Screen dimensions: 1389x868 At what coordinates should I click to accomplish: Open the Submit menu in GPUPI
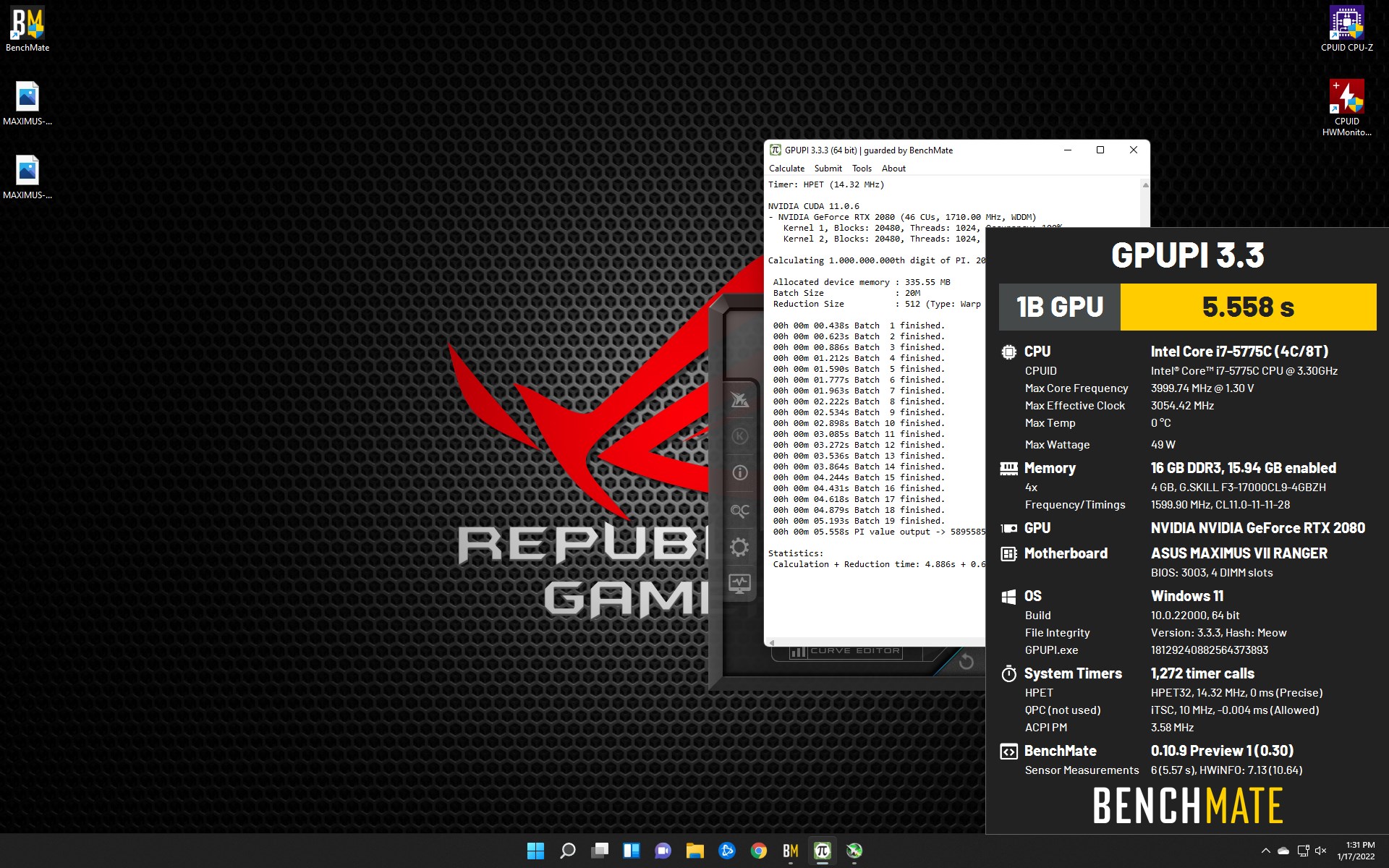coord(828,169)
